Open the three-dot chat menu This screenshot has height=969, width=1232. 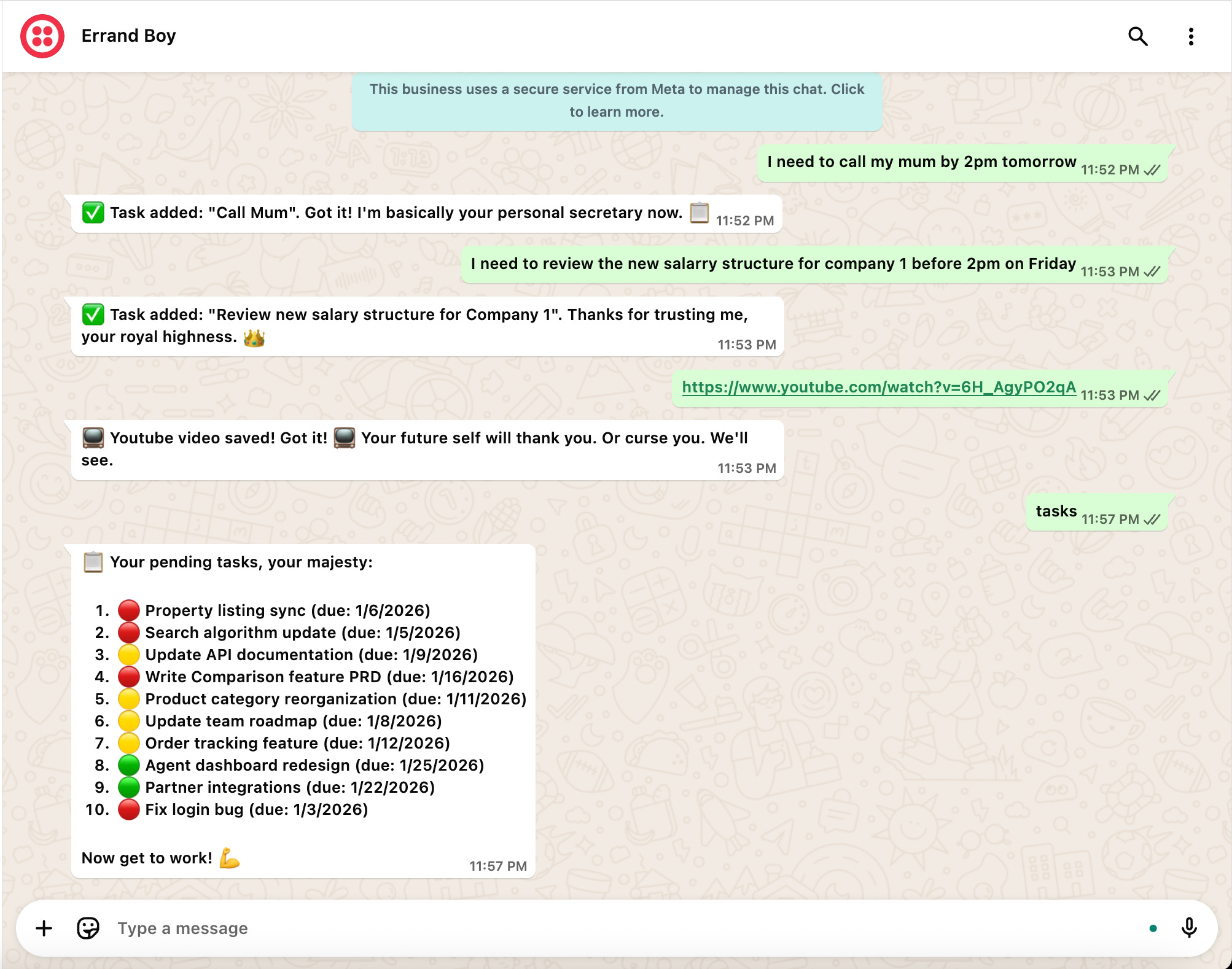pyautogui.click(x=1190, y=36)
